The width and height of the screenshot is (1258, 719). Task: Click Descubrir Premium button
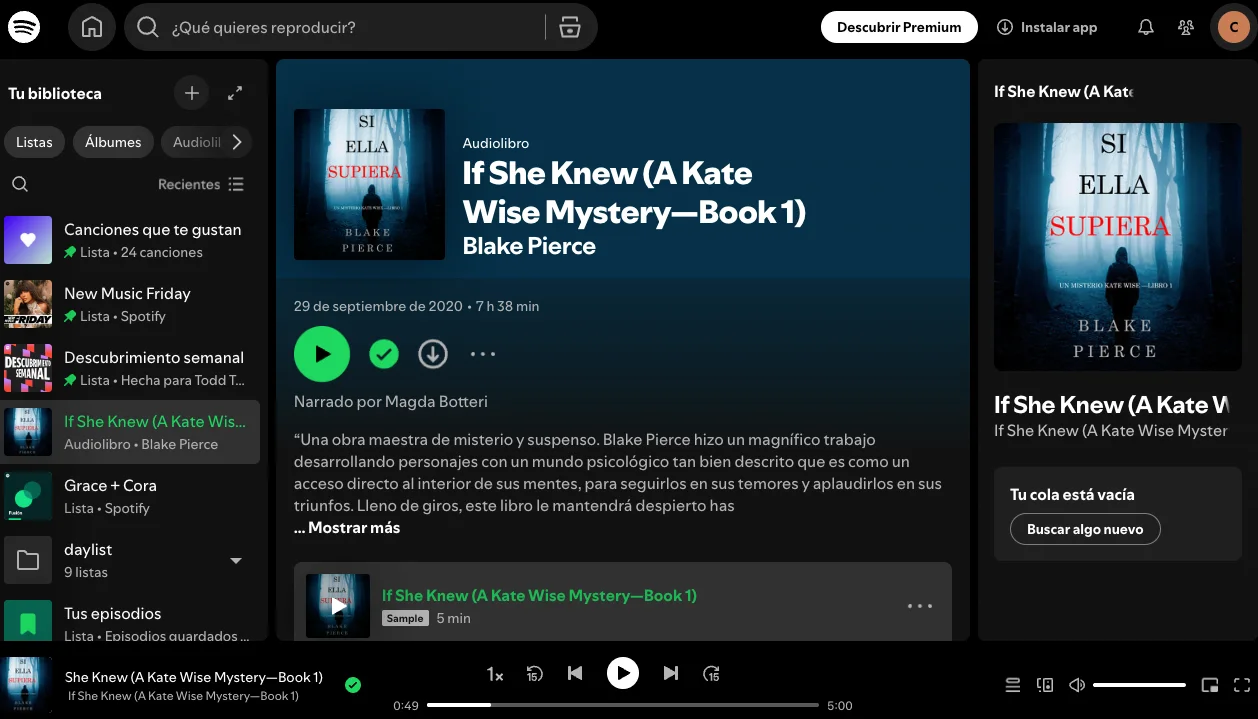(x=899, y=27)
